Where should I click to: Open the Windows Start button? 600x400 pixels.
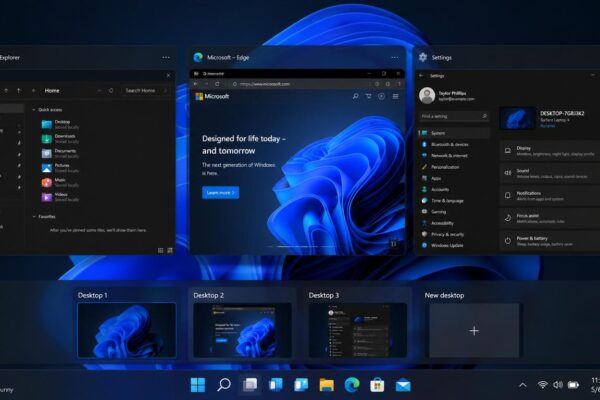point(198,385)
